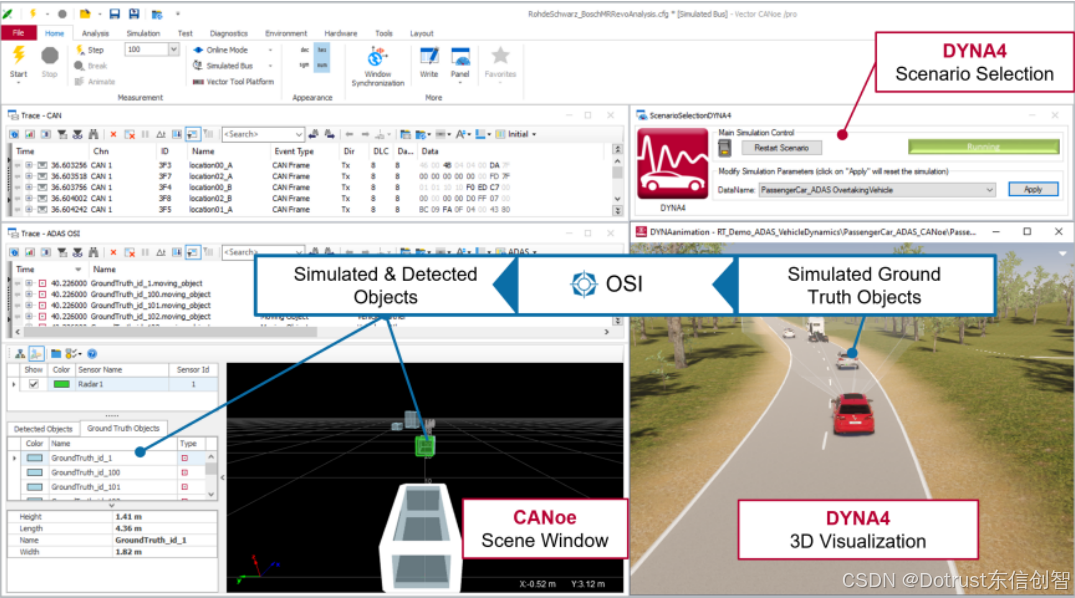Click the Stop measurement icon
The image size is (1075, 598).
(x=49, y=56)
